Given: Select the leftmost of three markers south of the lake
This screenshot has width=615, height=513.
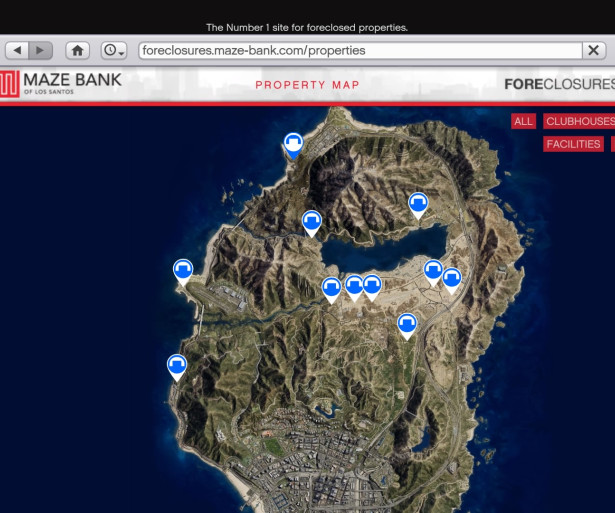Looking at the screenshot, I should click(x=331, y=290).
